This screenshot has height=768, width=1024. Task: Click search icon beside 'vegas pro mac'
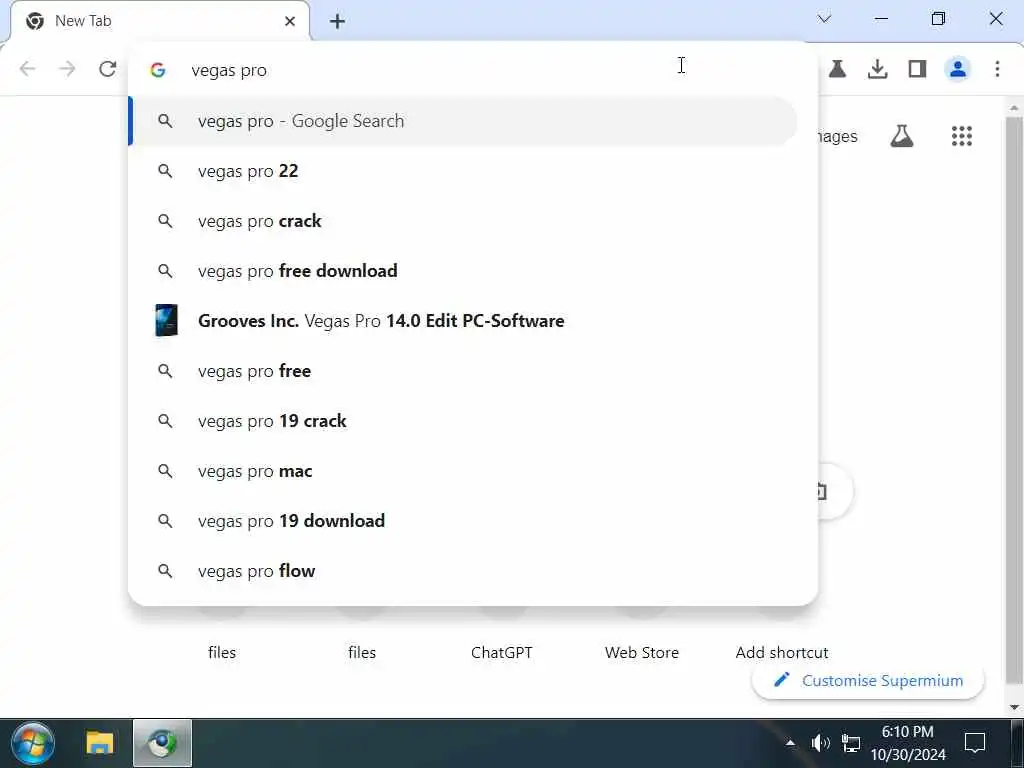tap(165, 471)
